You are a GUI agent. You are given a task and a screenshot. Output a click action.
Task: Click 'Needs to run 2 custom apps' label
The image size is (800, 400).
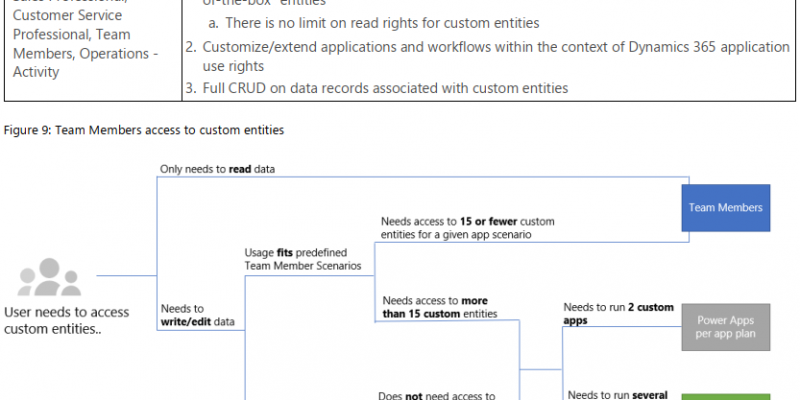click(618, 314)
